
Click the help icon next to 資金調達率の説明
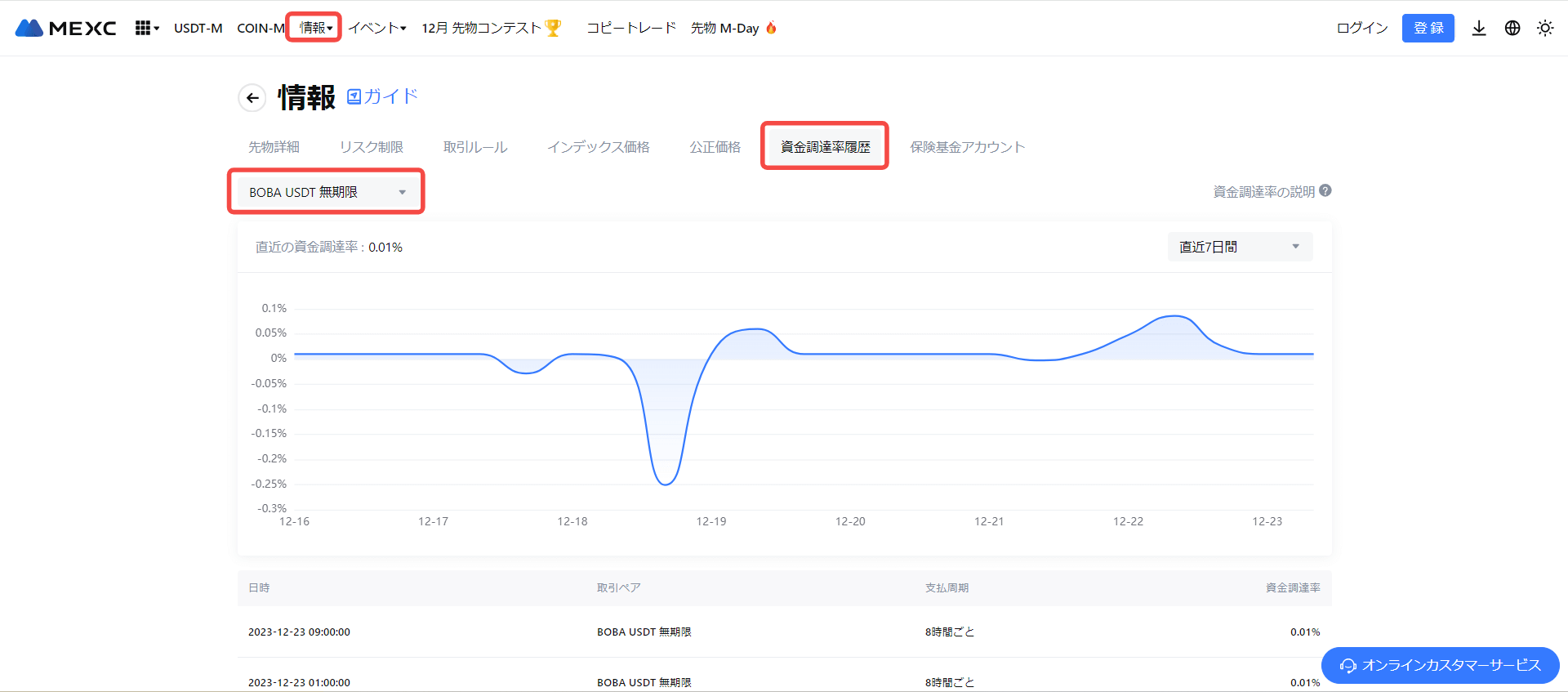[1325, 190]
